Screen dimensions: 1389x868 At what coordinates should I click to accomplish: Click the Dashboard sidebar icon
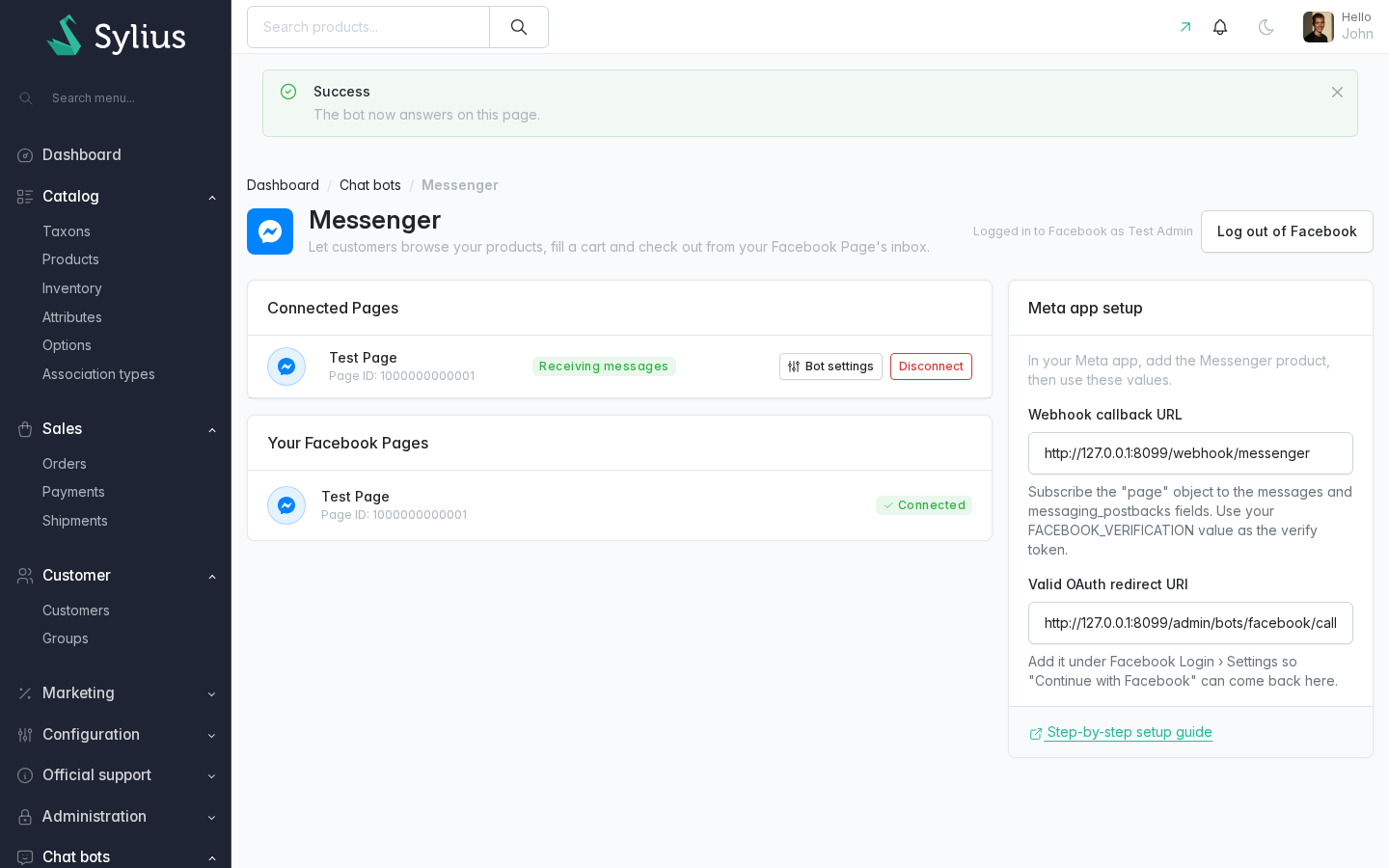25,155
